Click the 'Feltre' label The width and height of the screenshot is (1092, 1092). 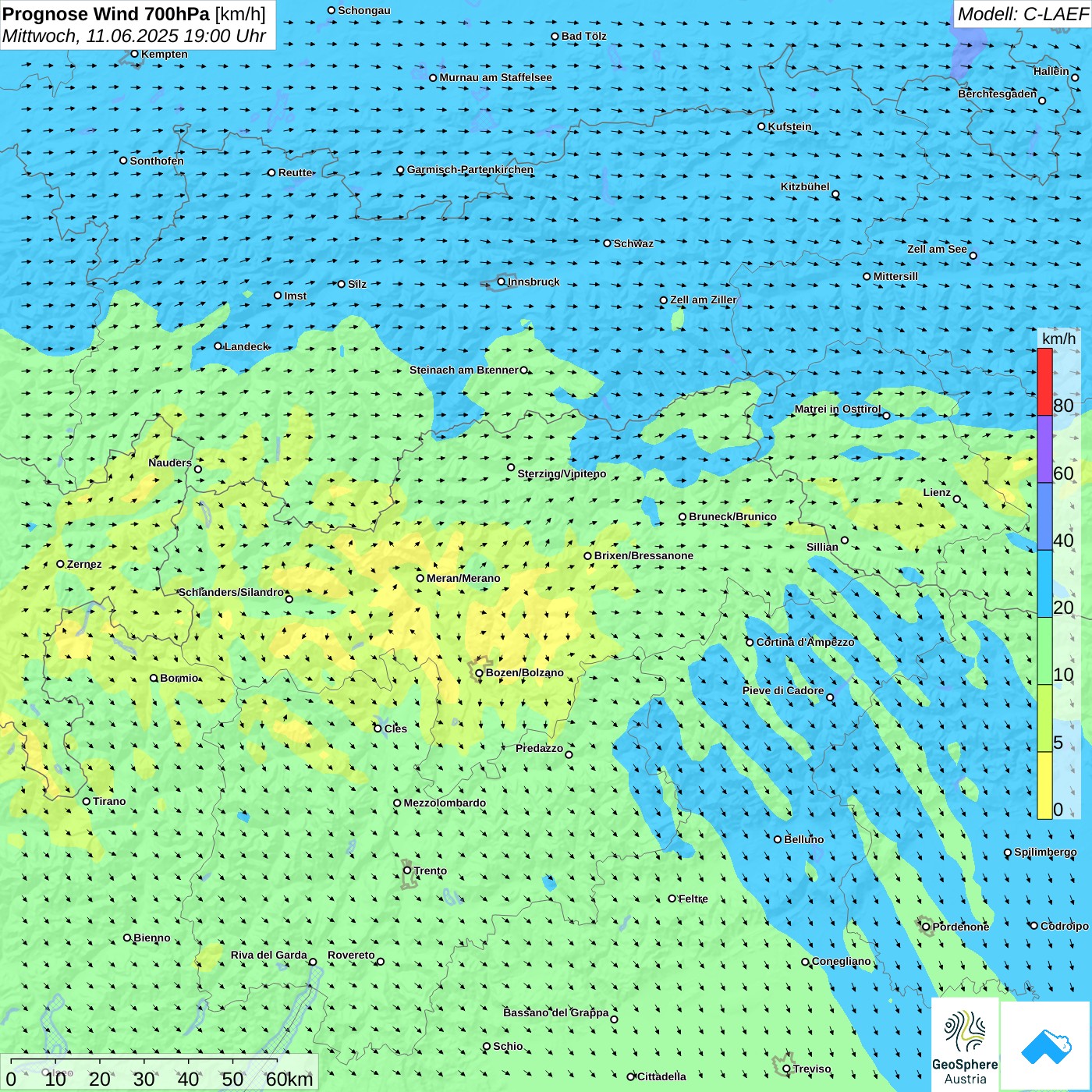[x=693, y=899]
